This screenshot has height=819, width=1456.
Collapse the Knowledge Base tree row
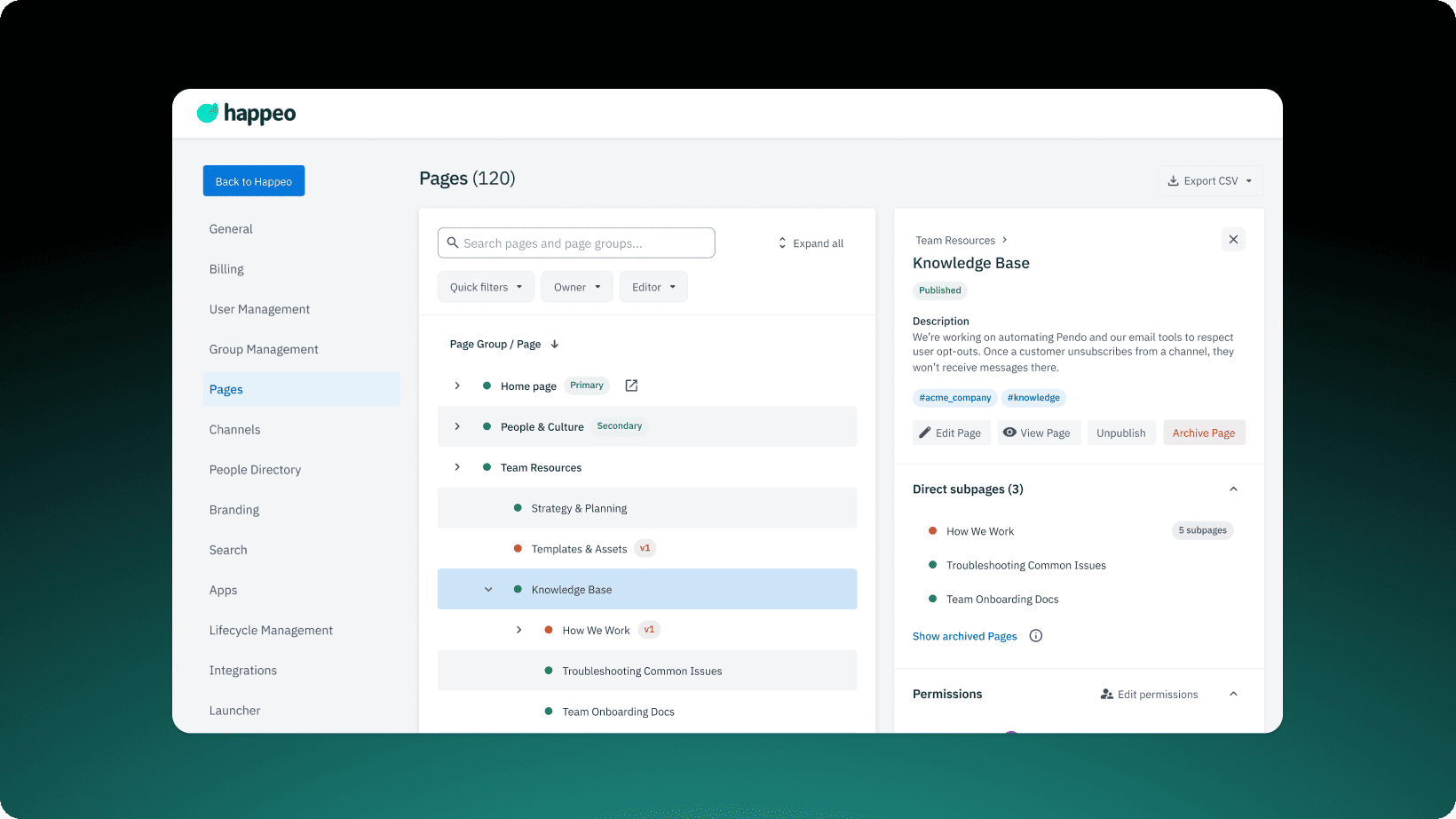coord(488,590)
